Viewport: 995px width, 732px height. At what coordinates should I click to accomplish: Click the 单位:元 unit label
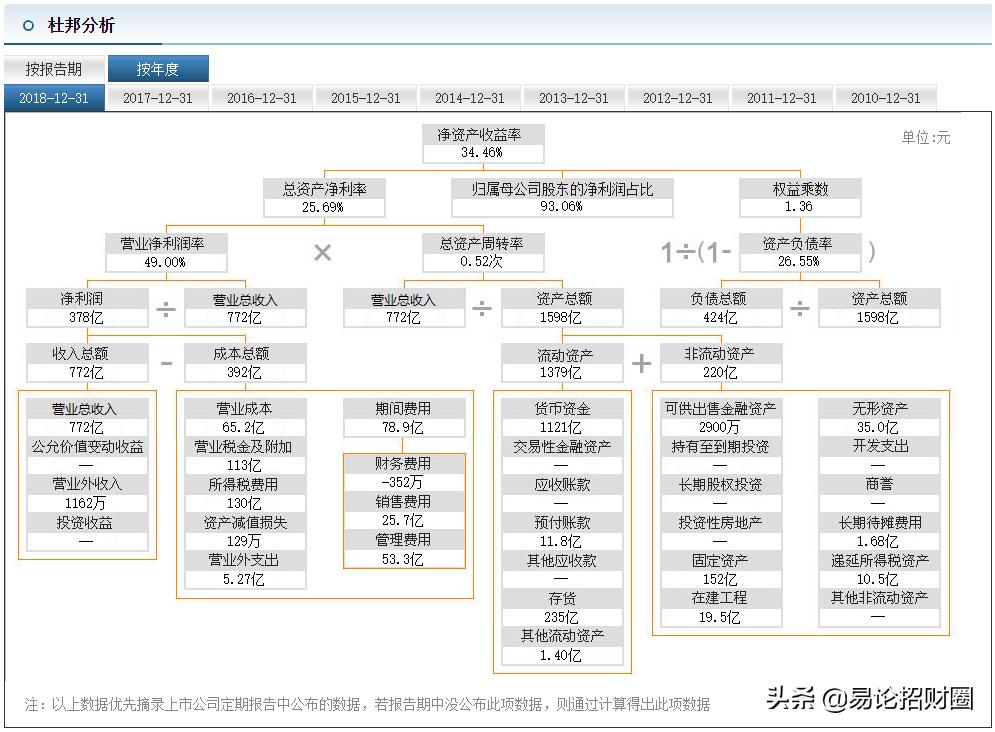coord(926,138)
